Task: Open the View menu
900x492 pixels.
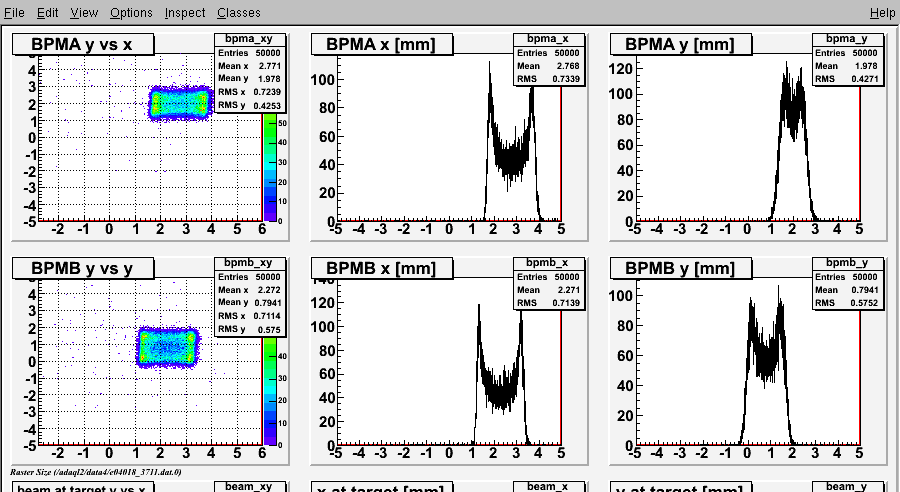Action: pos(84,12)
